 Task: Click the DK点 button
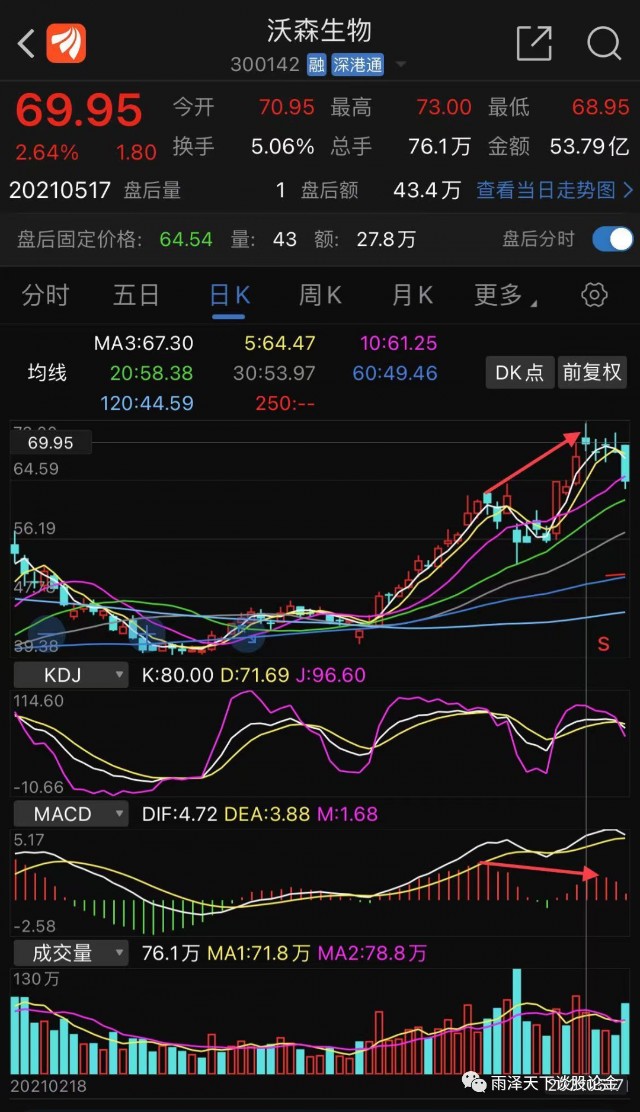pos(519,372)
